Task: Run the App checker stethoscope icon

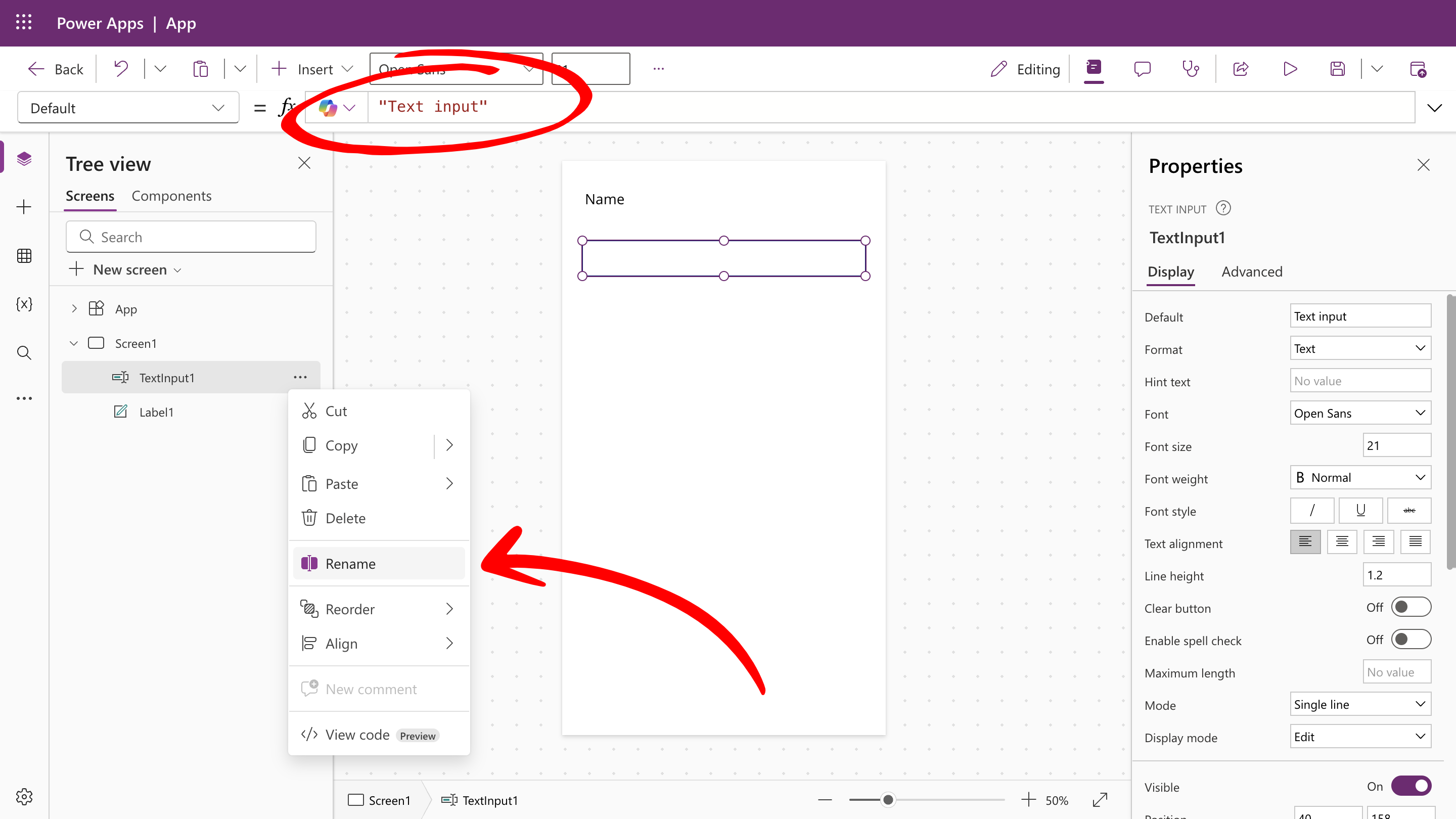Action: [x=1191, y=68]
